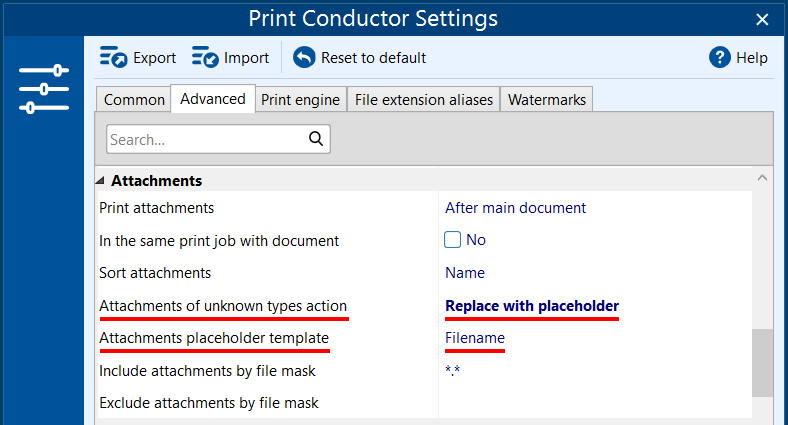Collapse the Attachments section

point(101,181)
